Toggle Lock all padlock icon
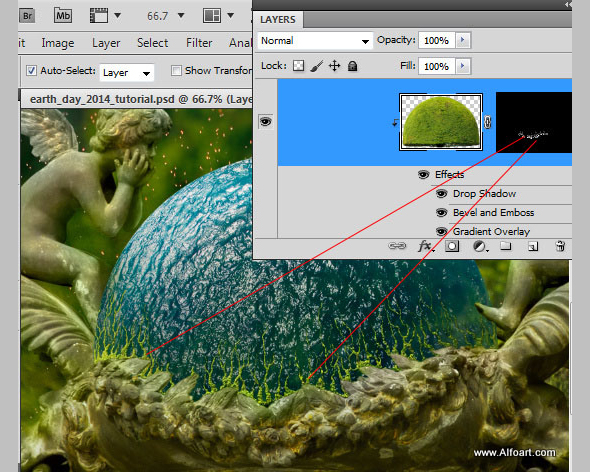The height and width of the screenshot is (472, 590). [353, 66]
